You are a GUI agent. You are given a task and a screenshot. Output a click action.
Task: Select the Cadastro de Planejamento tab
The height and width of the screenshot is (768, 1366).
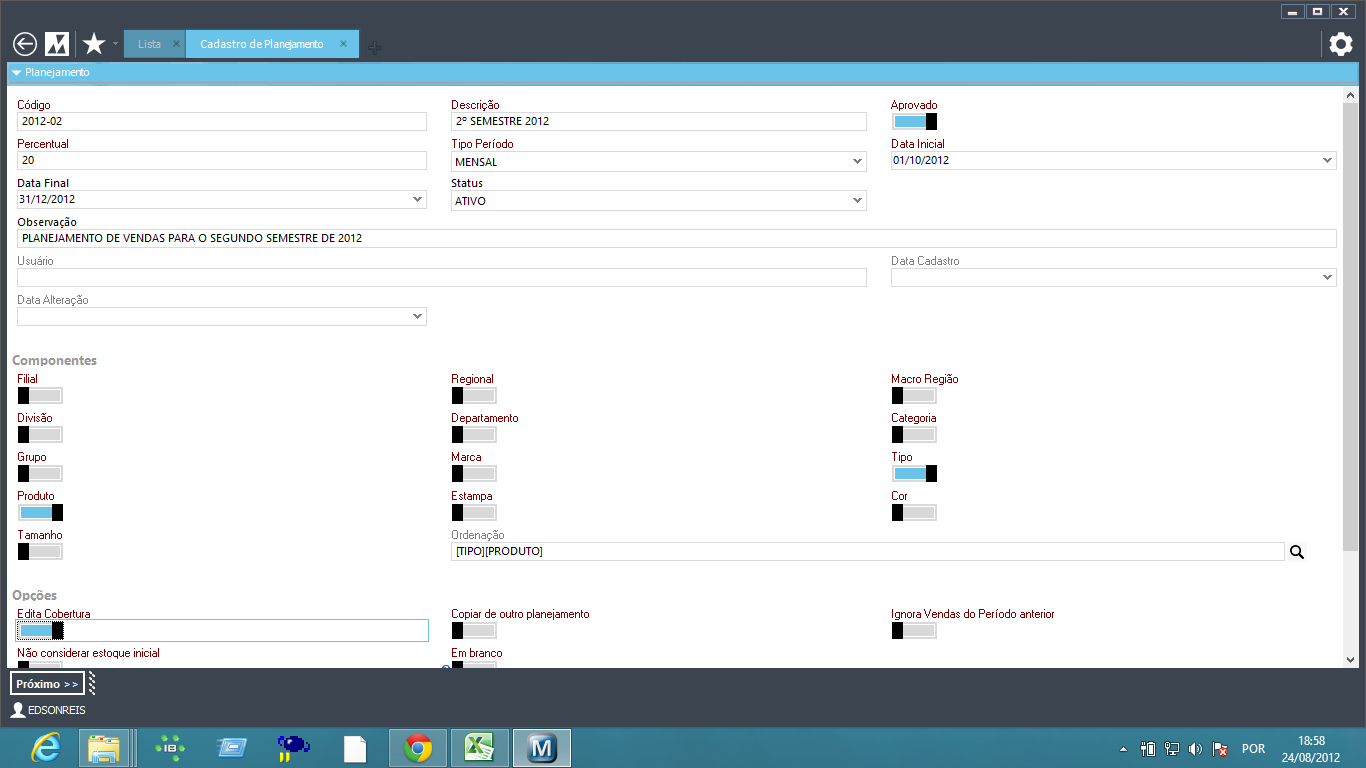click(x=262, y=45)
